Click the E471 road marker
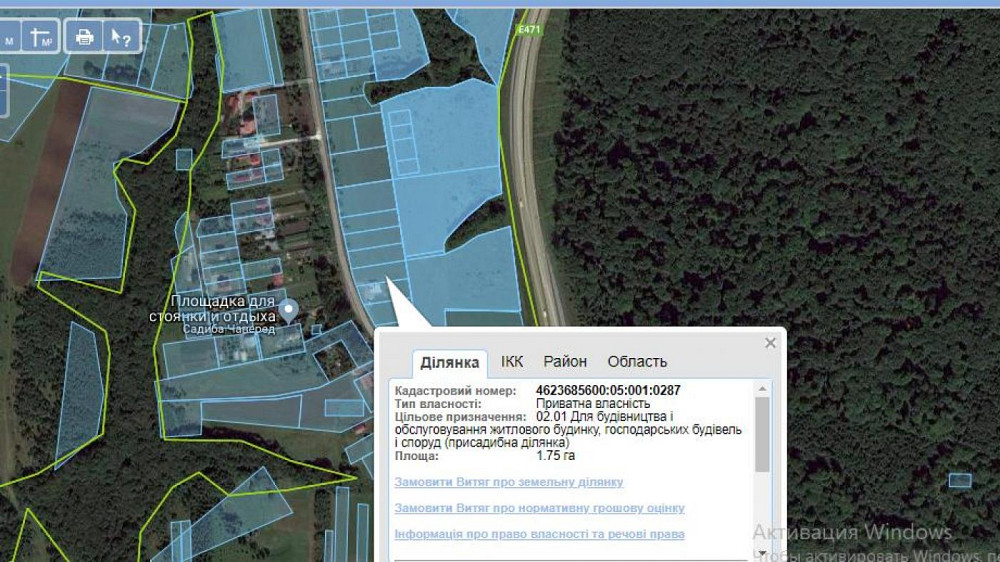The height and width of the screenshot is (562, 1000). point(529,30)
